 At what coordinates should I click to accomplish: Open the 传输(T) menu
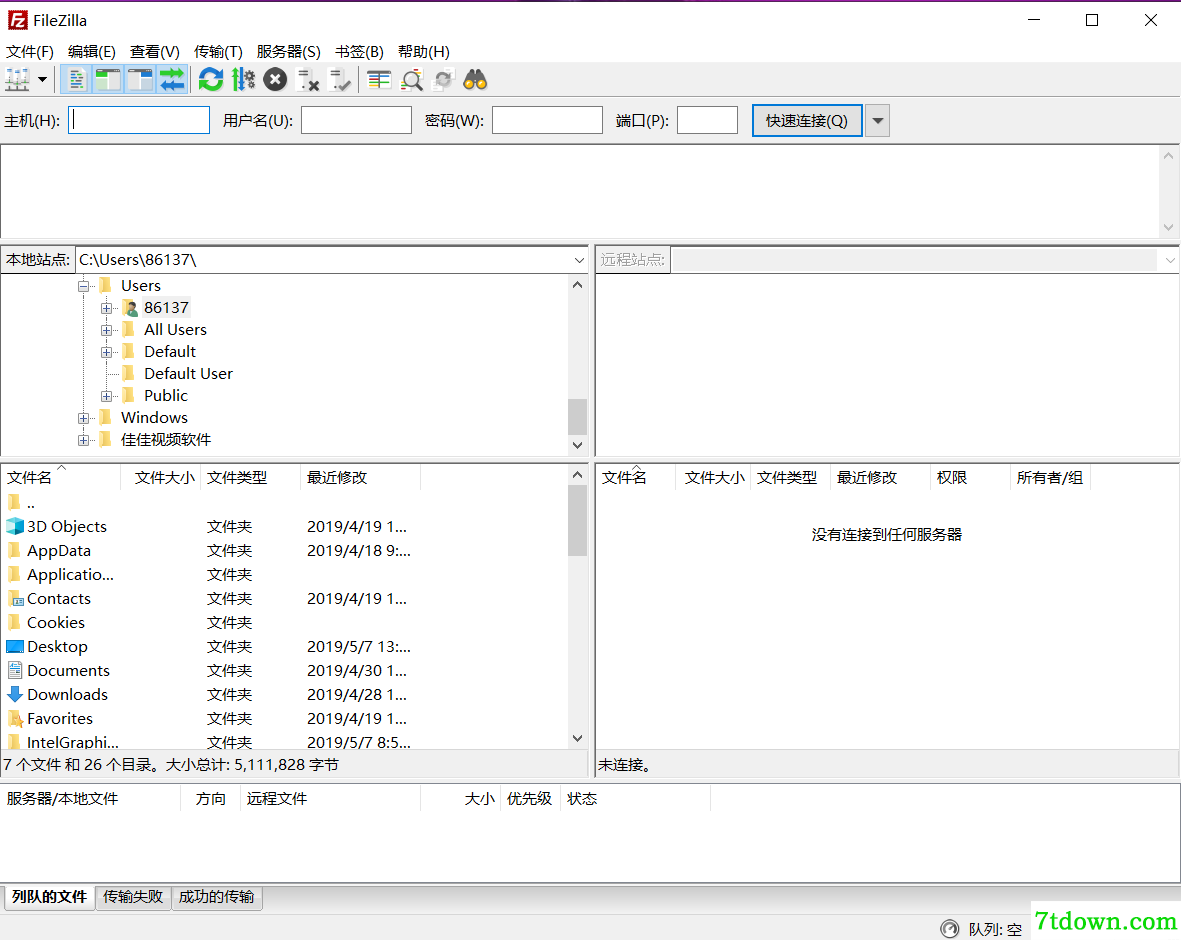pos(218,51)
